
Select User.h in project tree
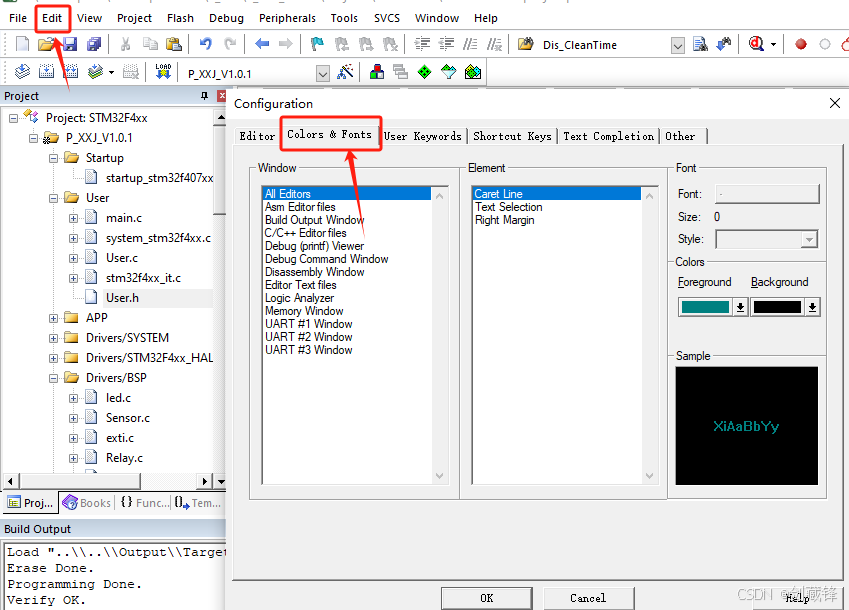coord(122,298)
